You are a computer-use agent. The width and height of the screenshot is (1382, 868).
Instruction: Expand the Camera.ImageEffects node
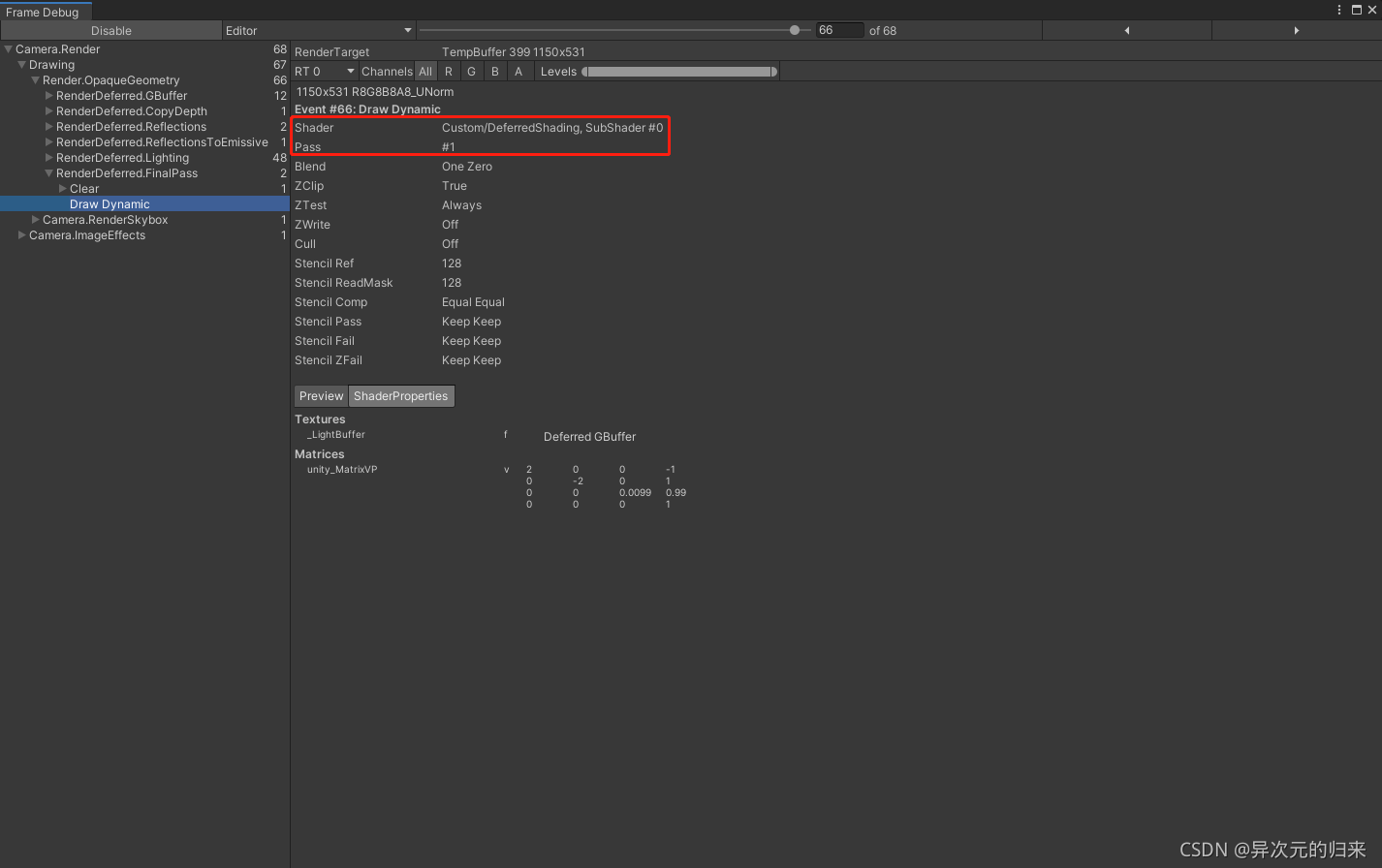pos(21,235)
